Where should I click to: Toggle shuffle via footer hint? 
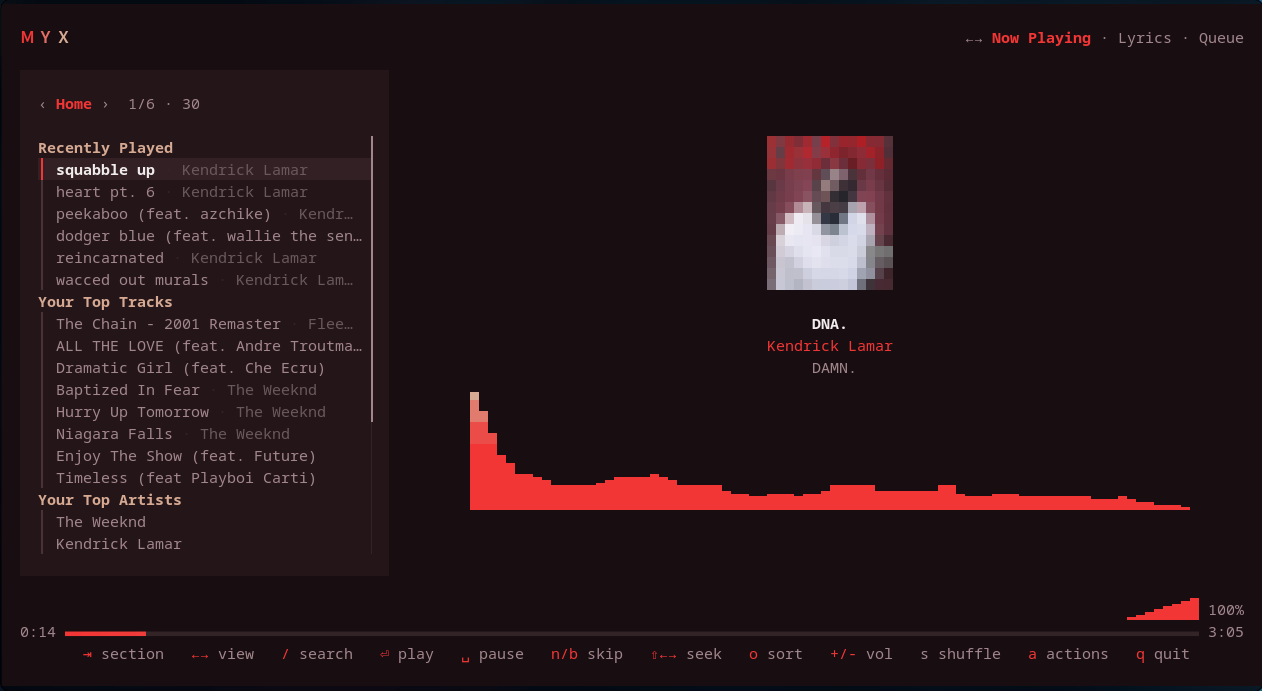tap(960, 654)
